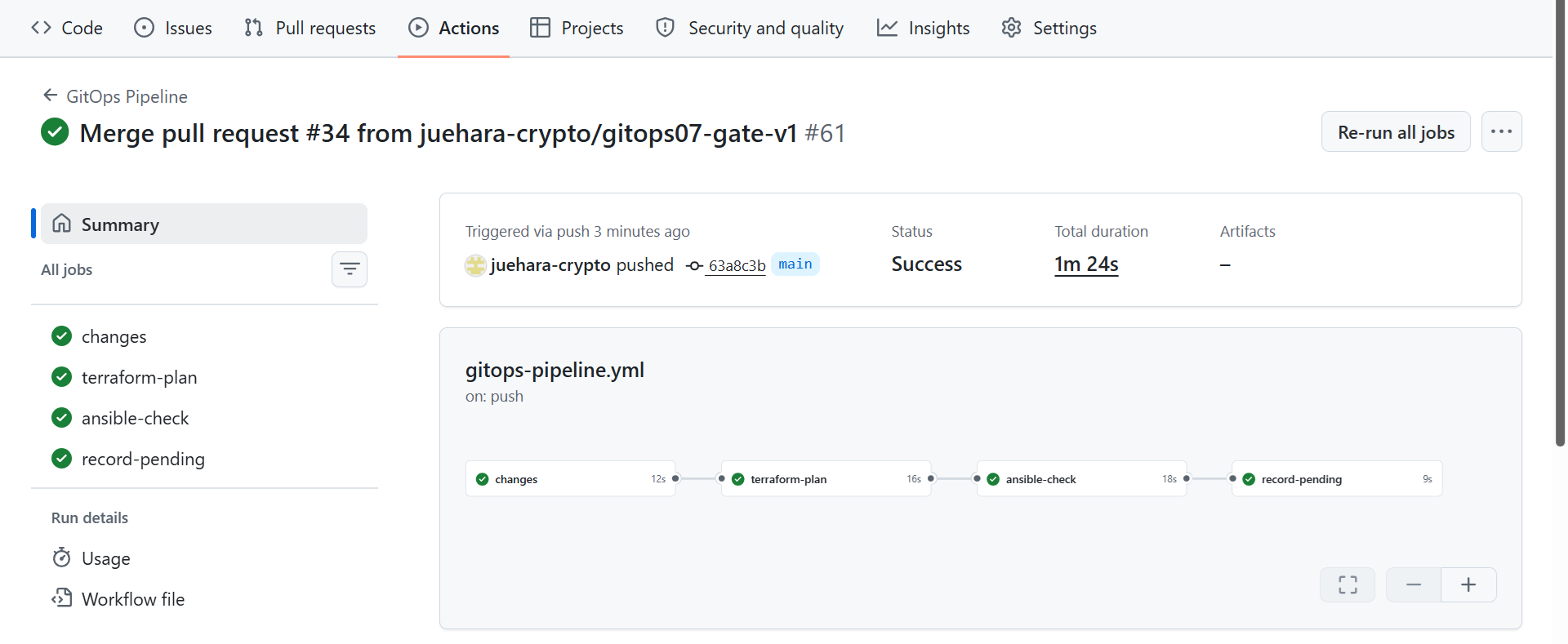Screen dimensions: 1568x644
Task: Click the terraform-plan node in workflow graph
Action: (x=826, y=479)
